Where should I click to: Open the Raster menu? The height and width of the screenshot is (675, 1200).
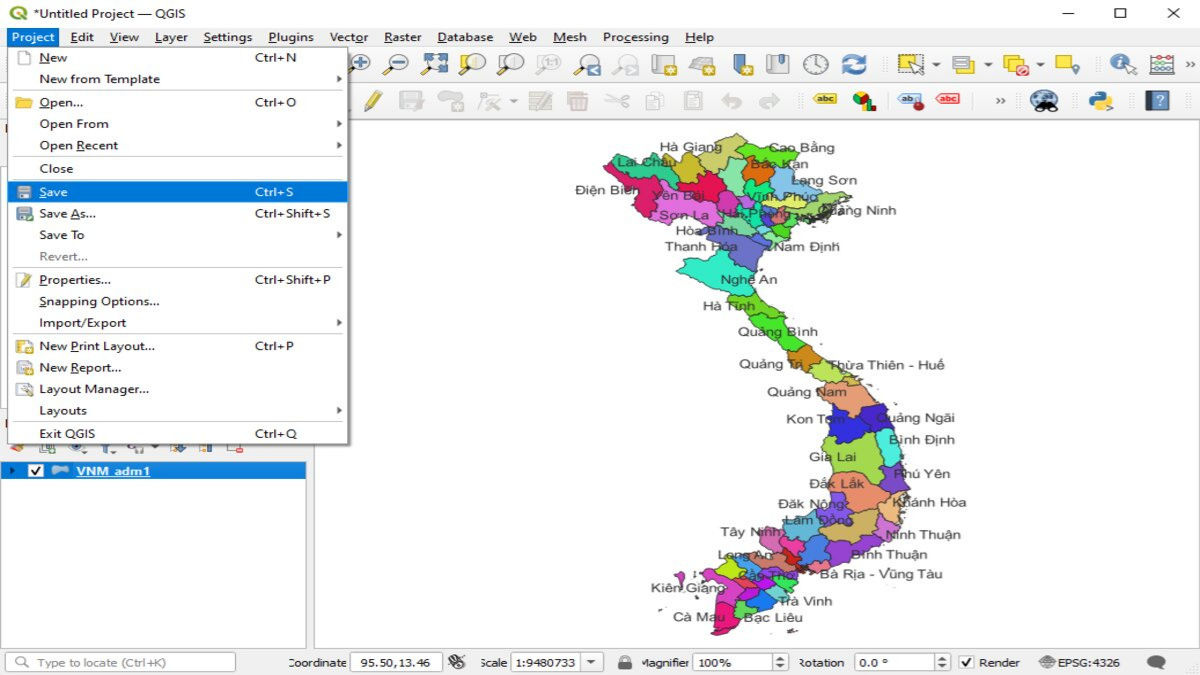point(403,37)
